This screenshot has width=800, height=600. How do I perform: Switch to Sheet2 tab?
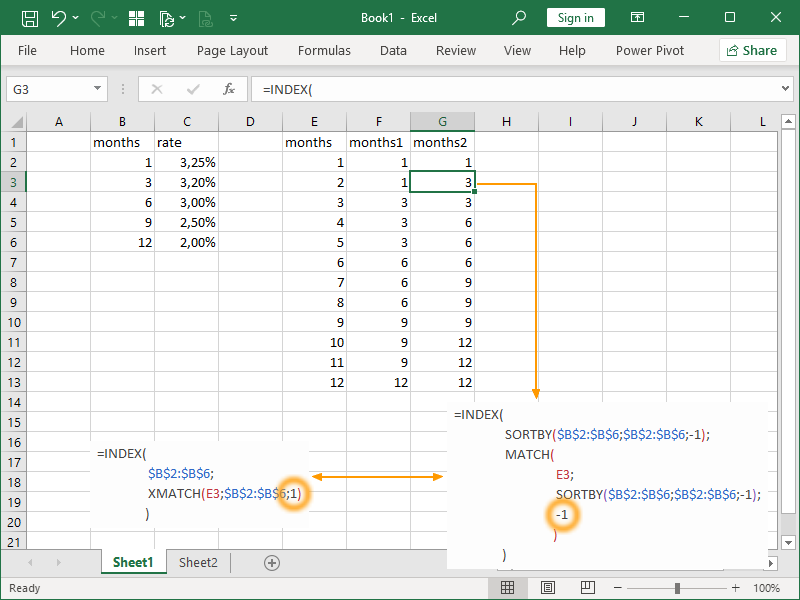198,563
